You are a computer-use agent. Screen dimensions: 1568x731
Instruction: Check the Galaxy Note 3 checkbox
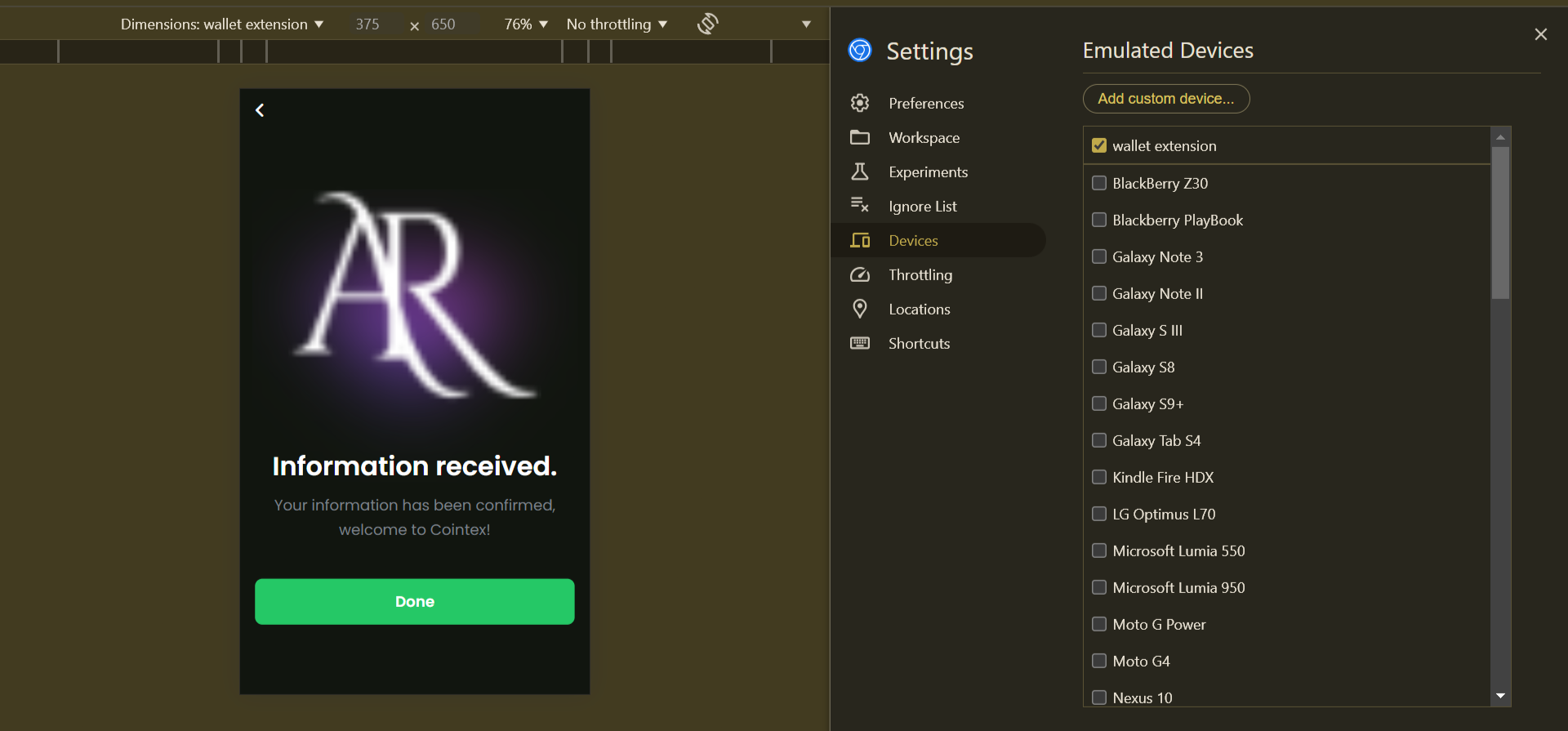click(x=1099, y=256)
